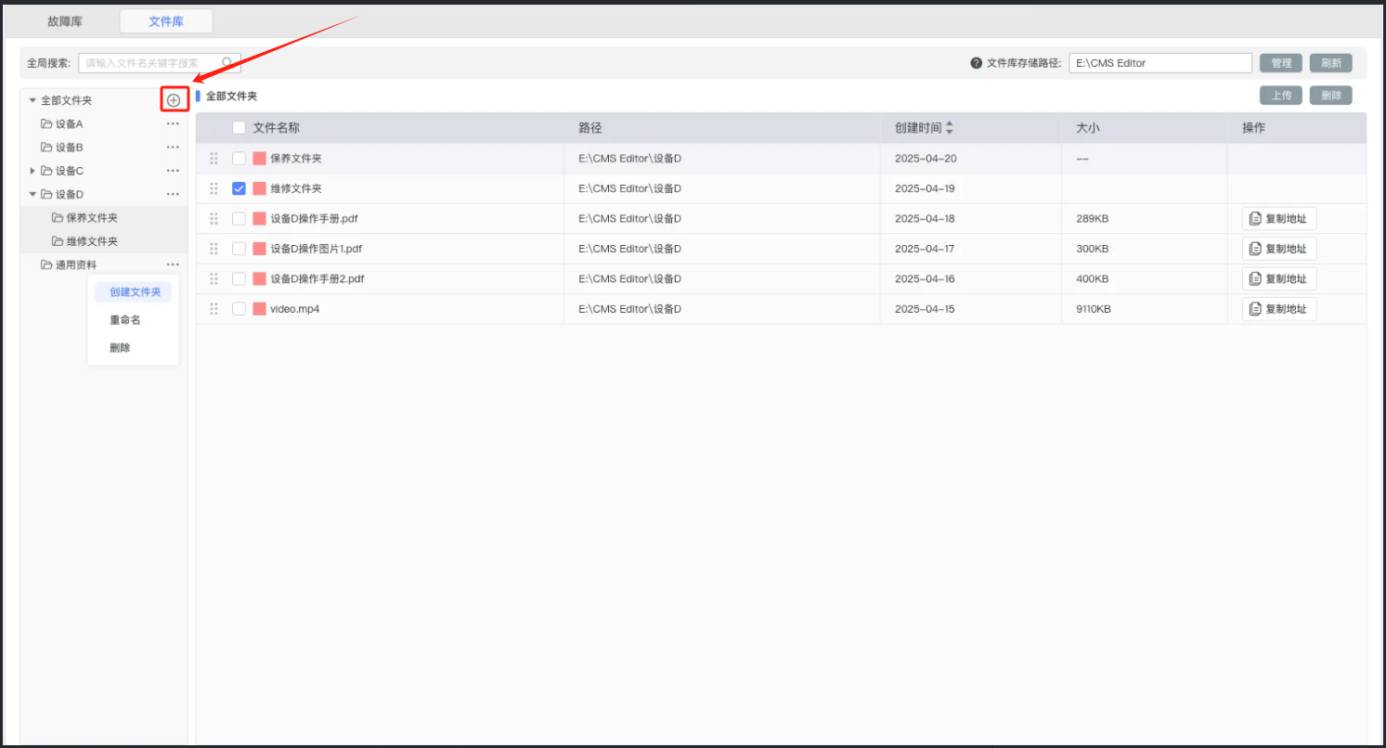Viewport: 1386px width, 748px height.
Task: Select 重命名 in the context menu
Action: pyautogui.click(x=125, y=320)
